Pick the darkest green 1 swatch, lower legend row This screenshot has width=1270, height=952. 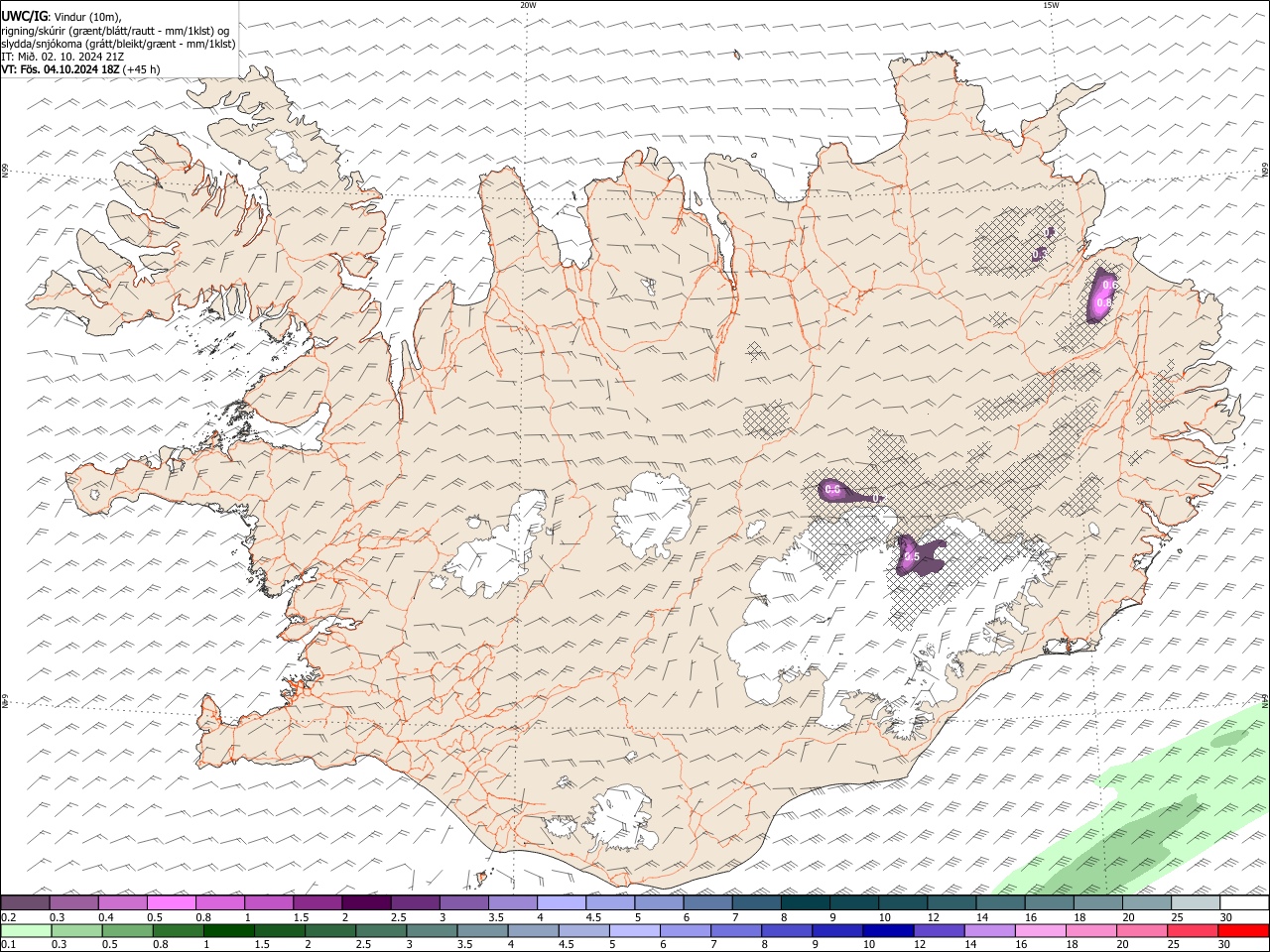(x=229, y=930)
